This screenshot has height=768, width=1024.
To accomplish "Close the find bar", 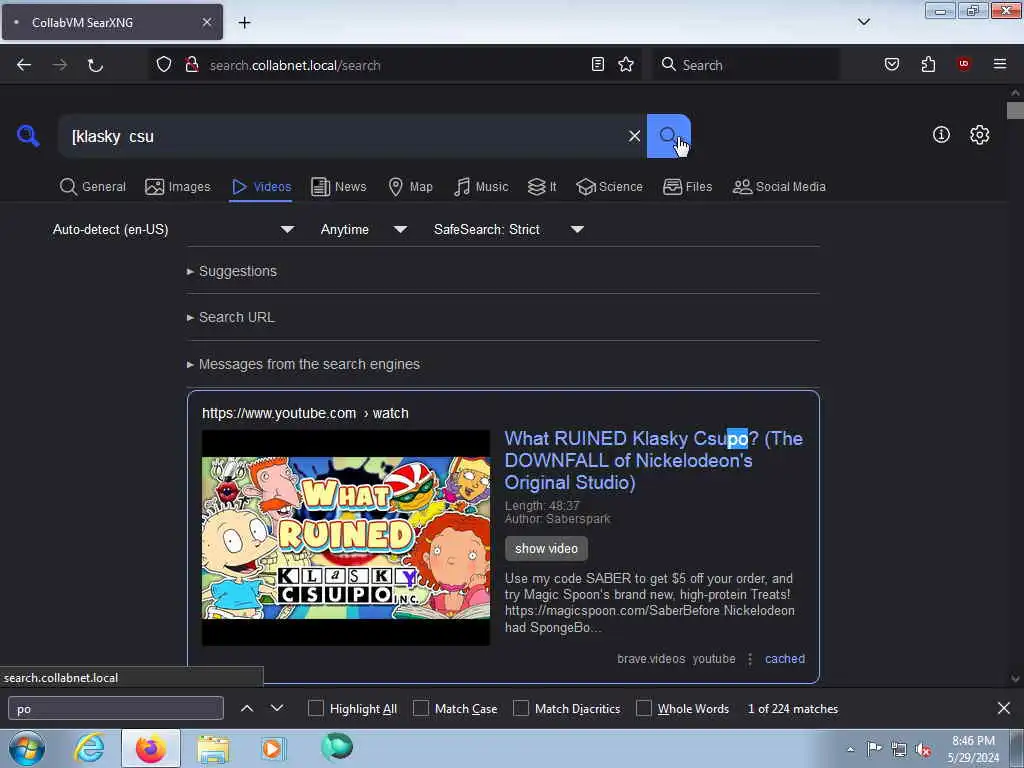I will [x=1004, y=708].
